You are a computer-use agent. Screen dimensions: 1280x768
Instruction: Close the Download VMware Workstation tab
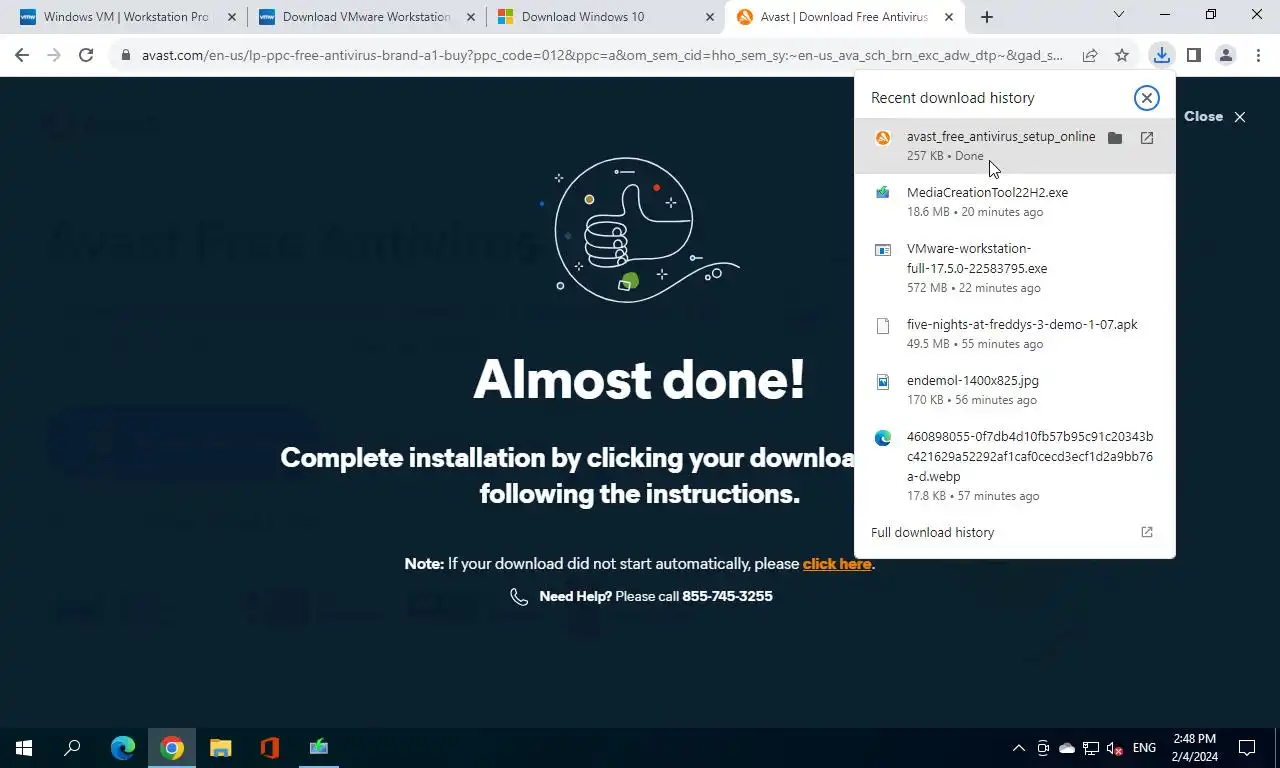tap(471, 17)
